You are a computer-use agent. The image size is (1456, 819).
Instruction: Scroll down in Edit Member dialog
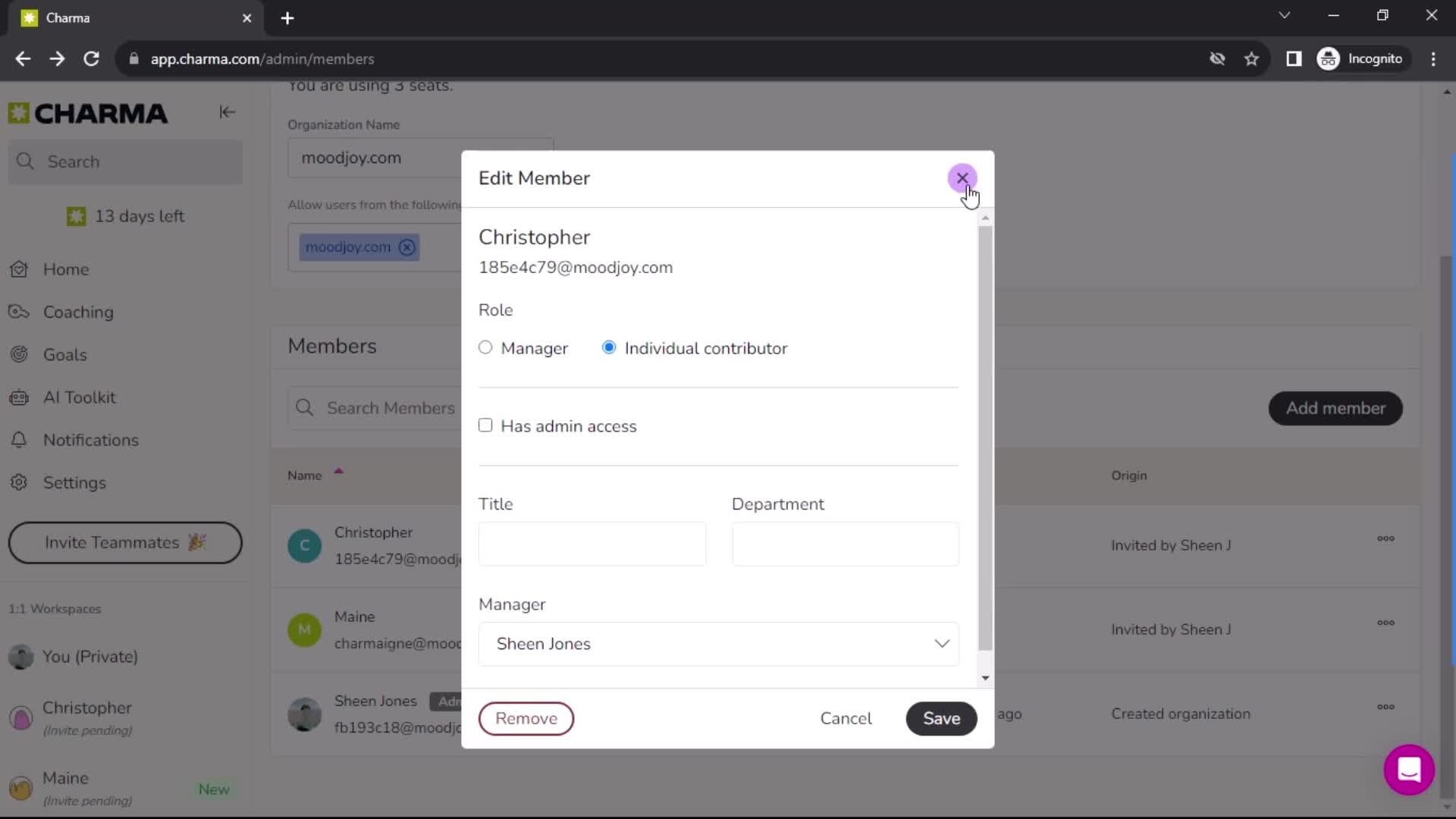tap(985, 678)
